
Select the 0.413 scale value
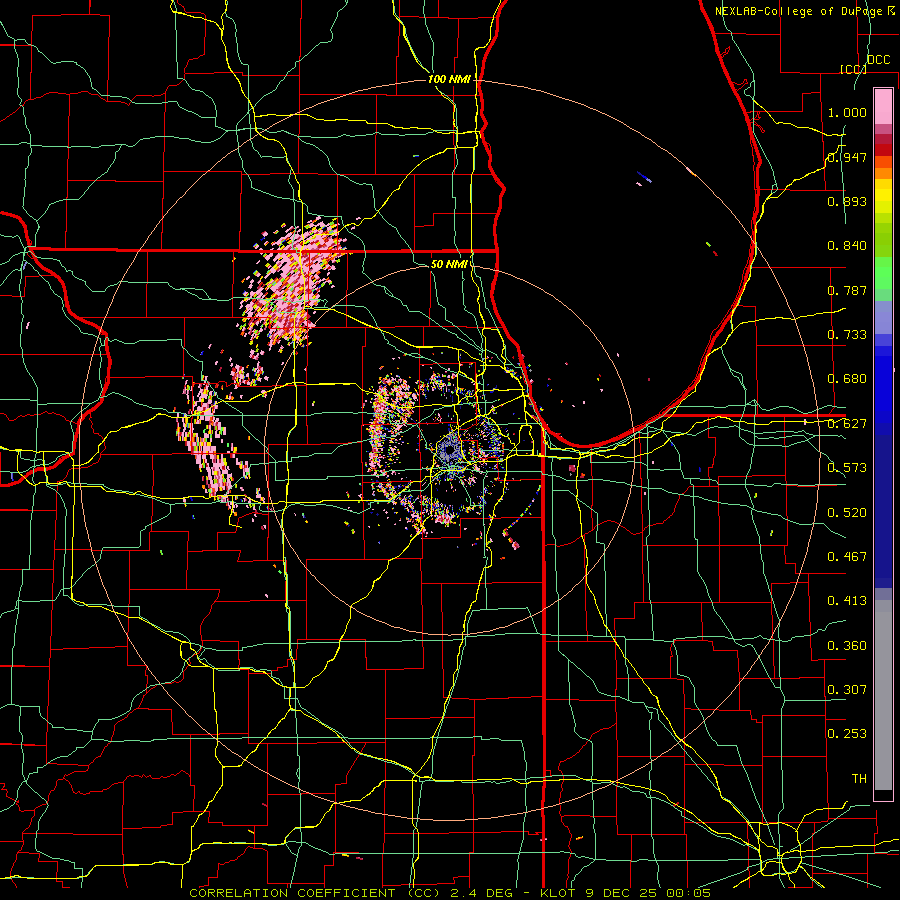[x=847, y=601]
